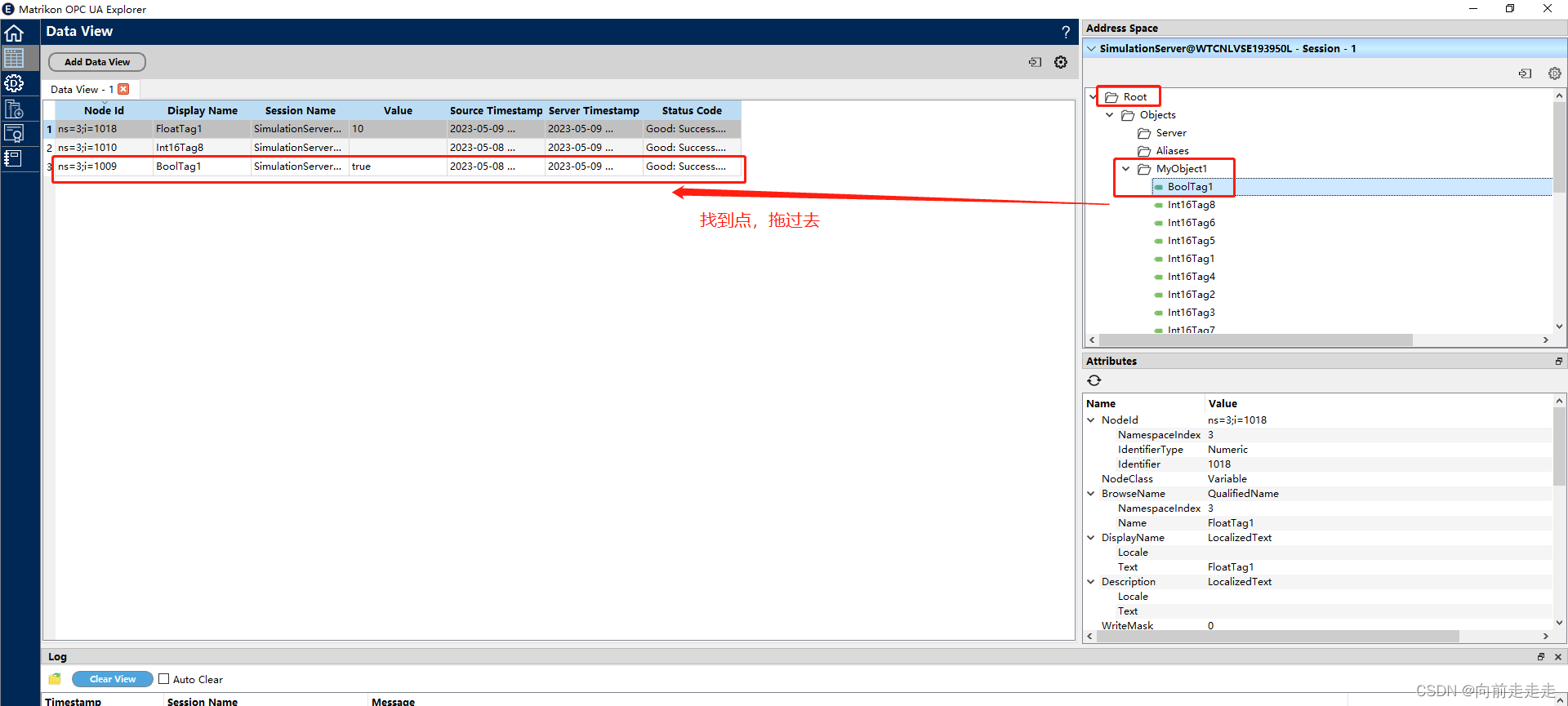Undock the Log panel
This screenshot has width=1568, height=706.
pyautogui.click(x=1541, y=656)
